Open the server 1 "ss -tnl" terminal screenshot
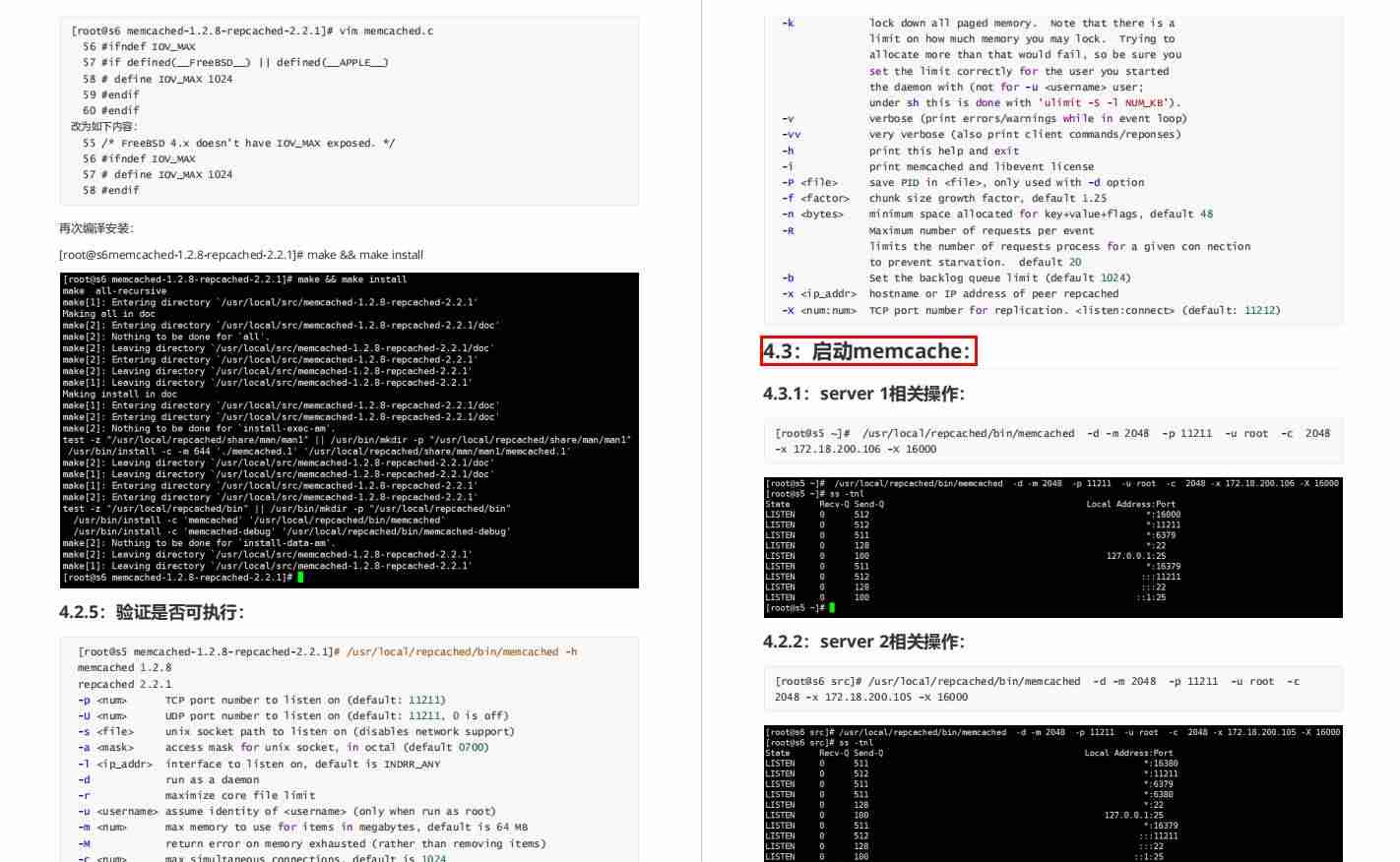The image size is (1400, 862). pyautogui.click(x=1053, y=547)
